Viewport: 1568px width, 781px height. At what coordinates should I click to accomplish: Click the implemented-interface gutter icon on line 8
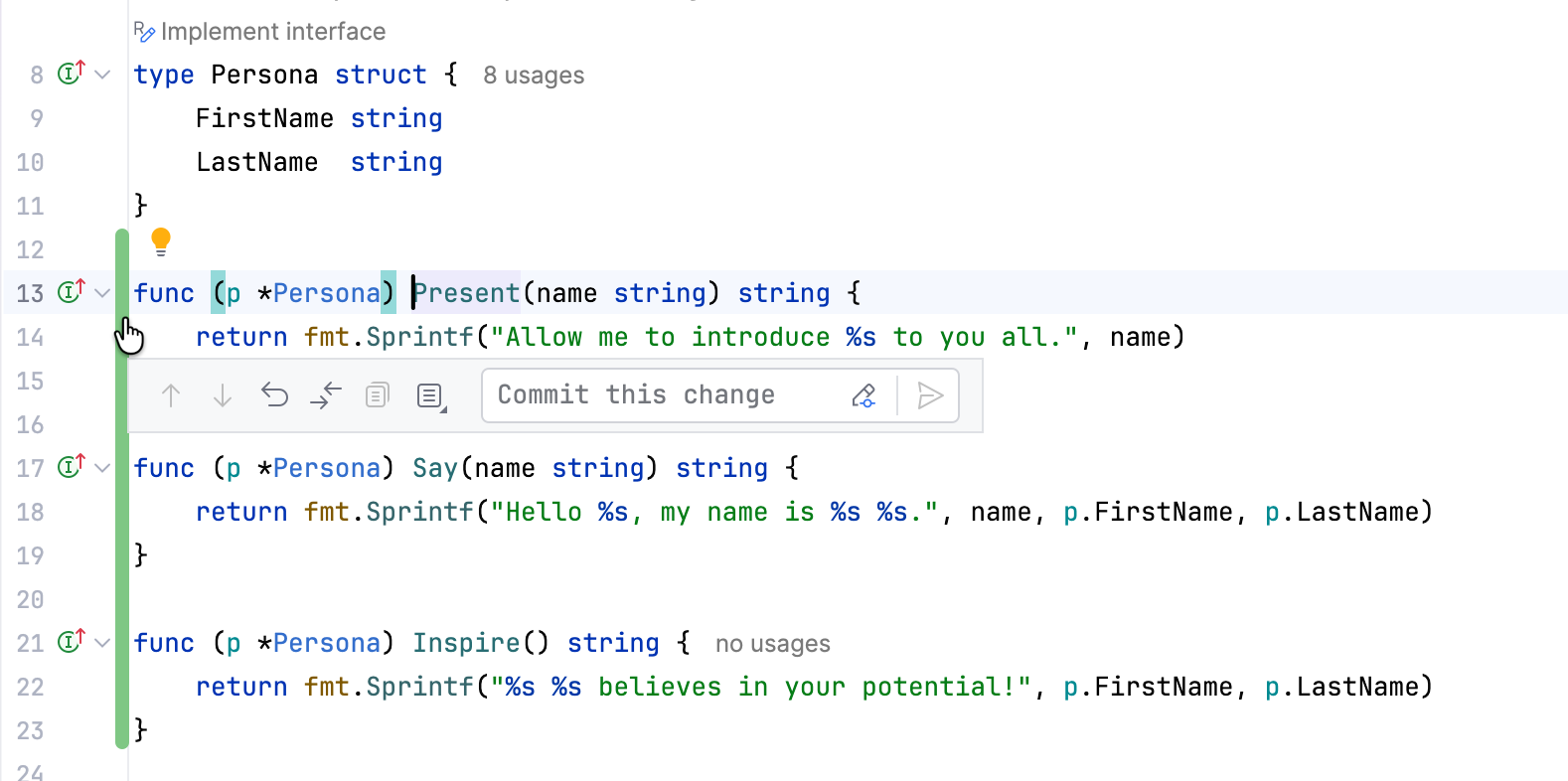tap(71, 73)
